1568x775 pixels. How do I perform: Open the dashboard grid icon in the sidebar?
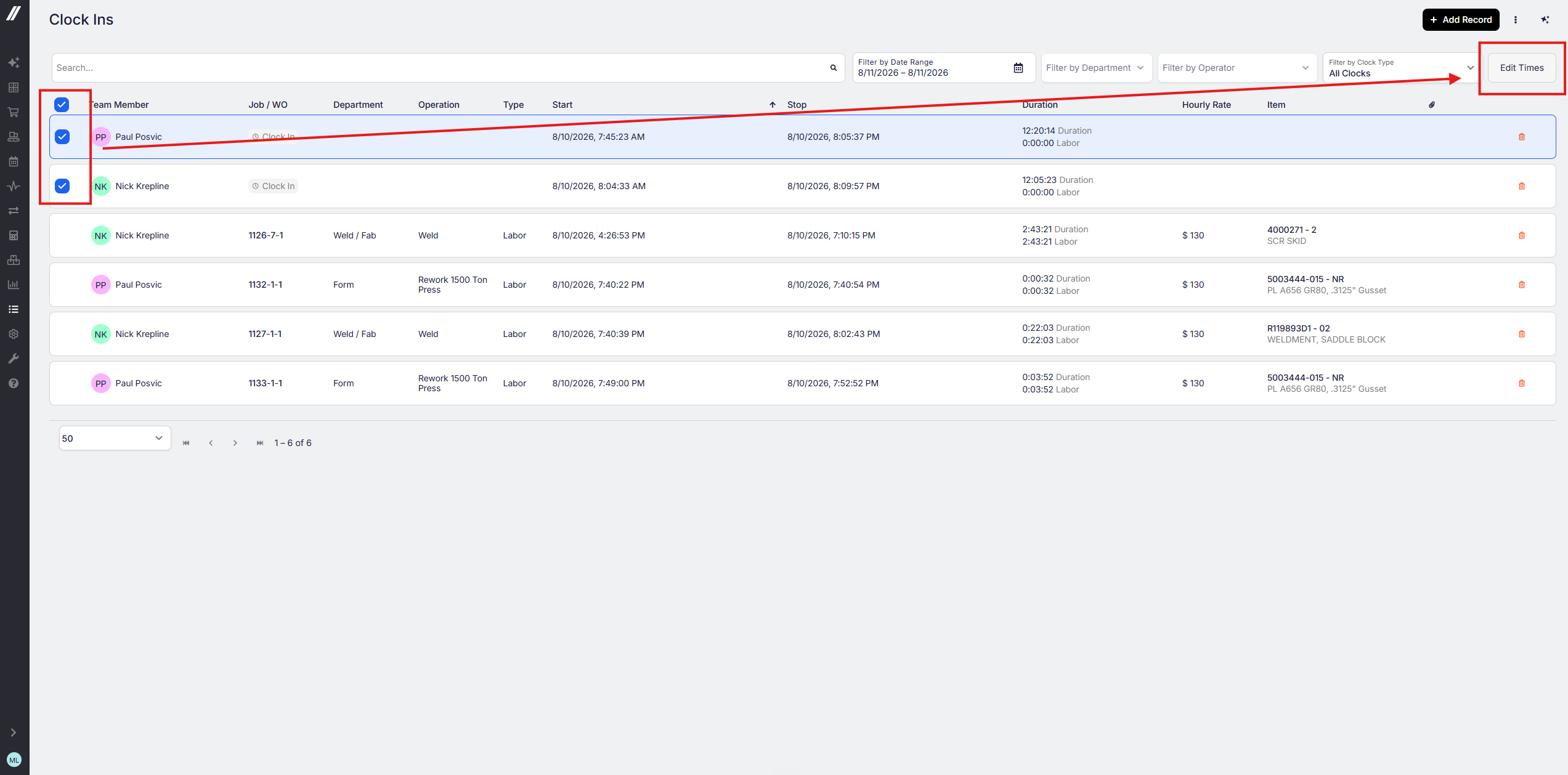[14, 87]
